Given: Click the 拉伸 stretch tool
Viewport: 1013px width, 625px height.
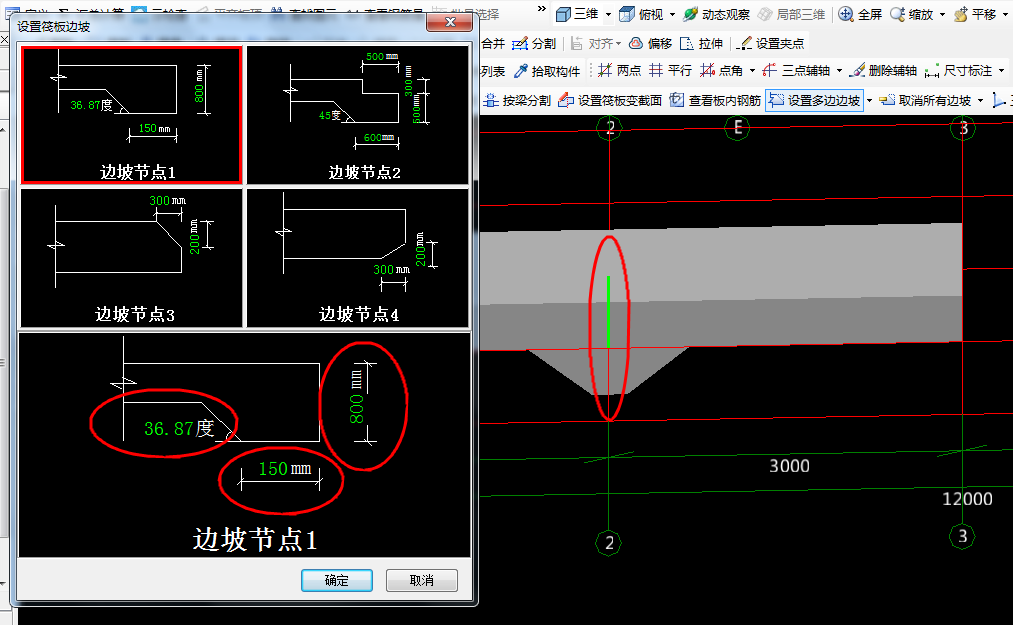Looking at the screenshot, I should [x=702, y=43].
